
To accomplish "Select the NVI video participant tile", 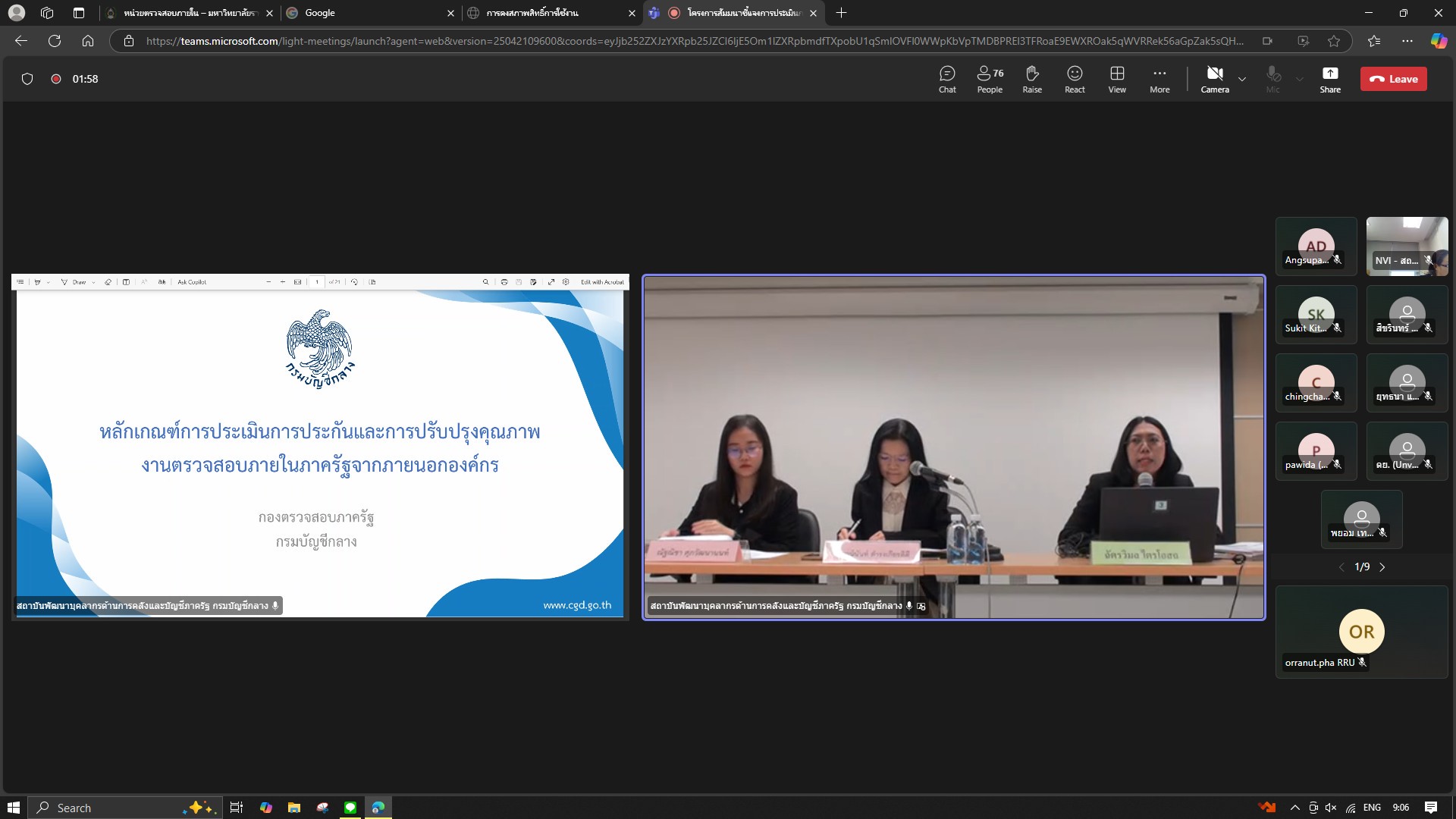I will click(x=1407, y=246).
